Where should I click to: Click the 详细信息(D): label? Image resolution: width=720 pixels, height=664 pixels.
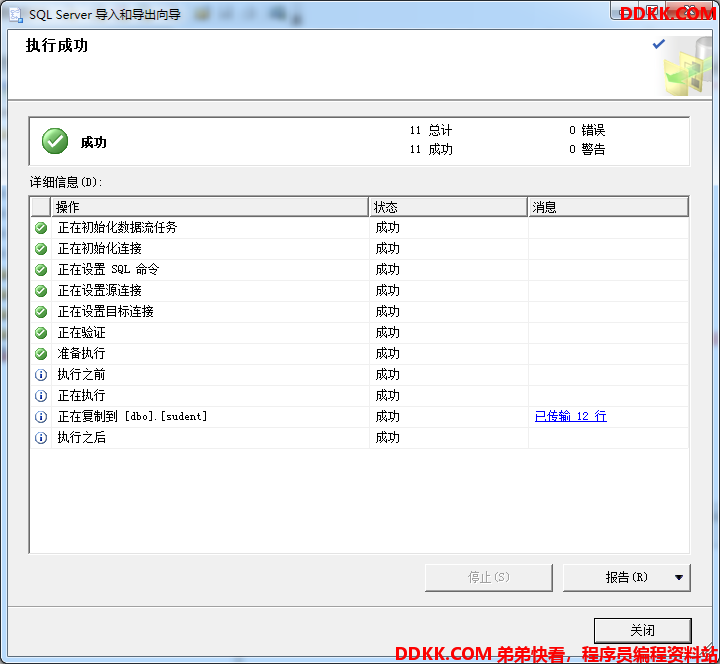66,182
